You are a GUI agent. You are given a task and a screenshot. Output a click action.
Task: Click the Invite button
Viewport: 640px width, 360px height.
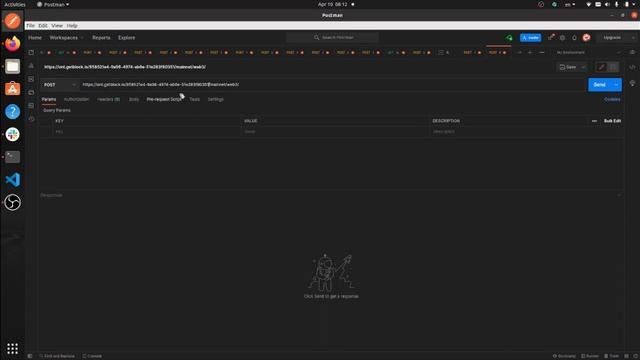coord(531,38)
